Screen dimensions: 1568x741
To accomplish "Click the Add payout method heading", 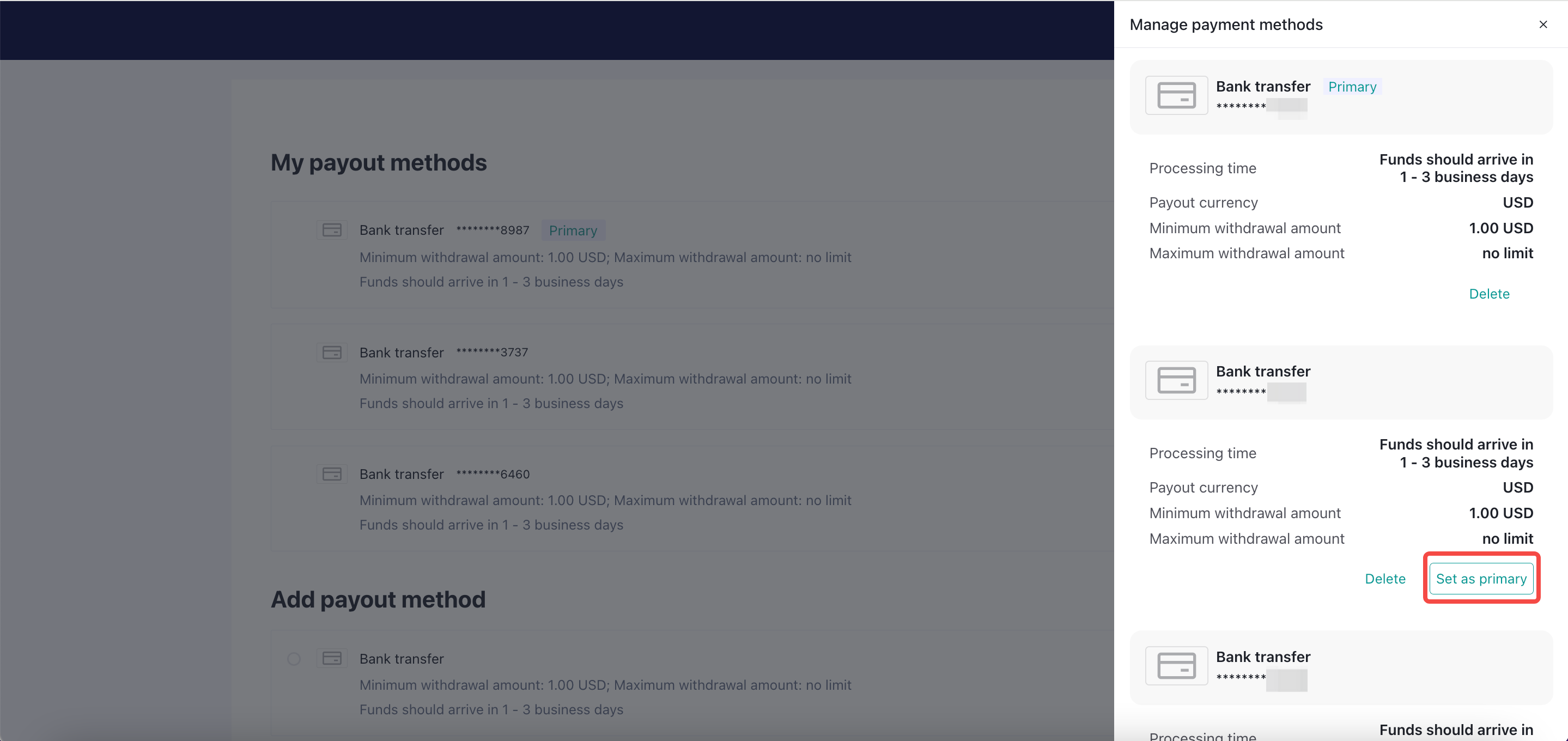I will 378,600.
